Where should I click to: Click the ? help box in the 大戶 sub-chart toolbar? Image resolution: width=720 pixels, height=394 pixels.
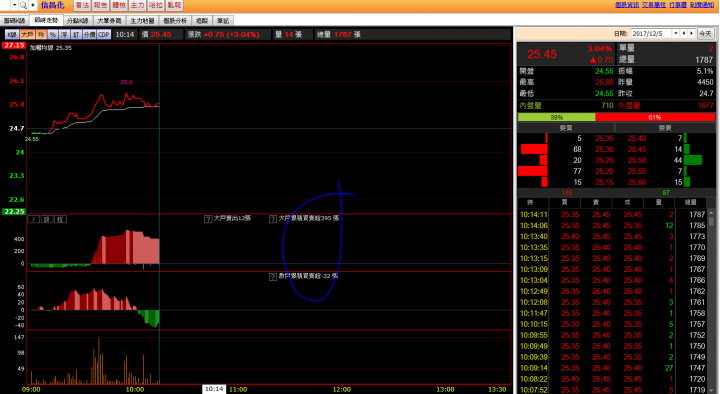pos(34,220)
